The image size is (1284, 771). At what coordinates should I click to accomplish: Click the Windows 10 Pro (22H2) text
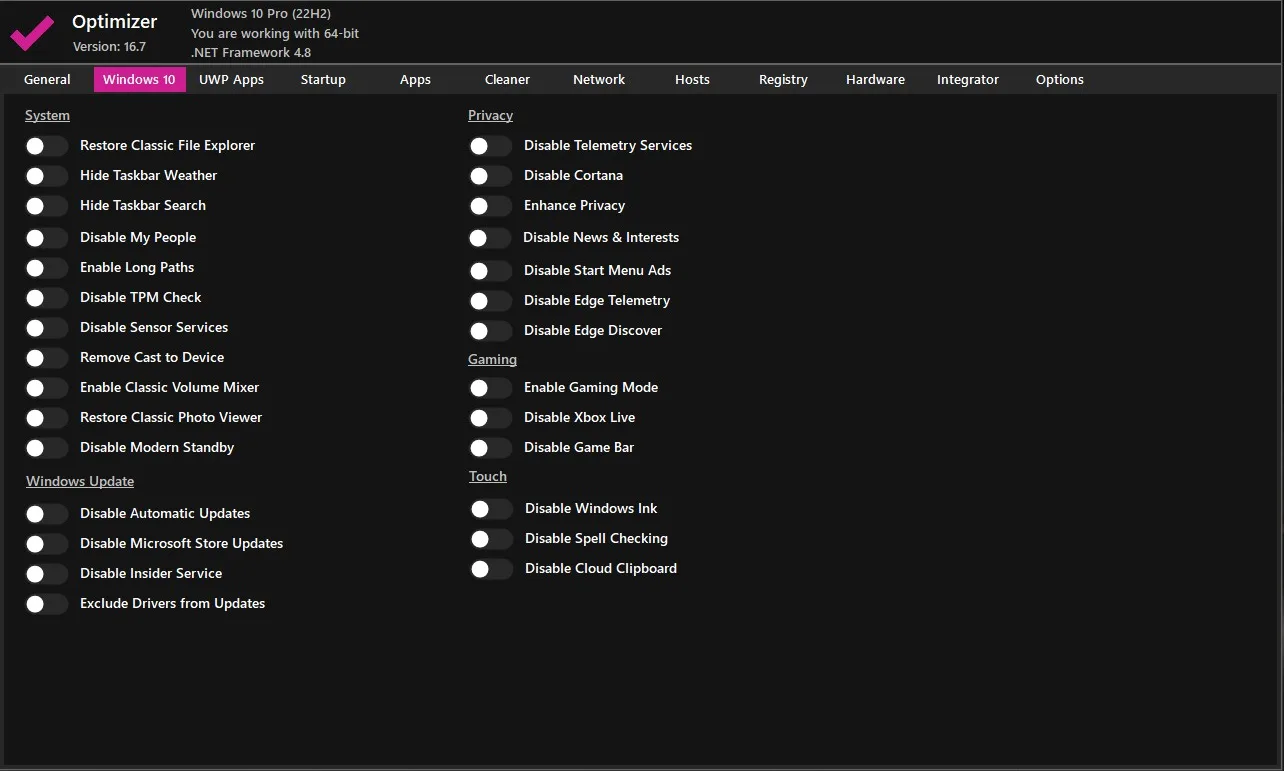click(261, 14)
